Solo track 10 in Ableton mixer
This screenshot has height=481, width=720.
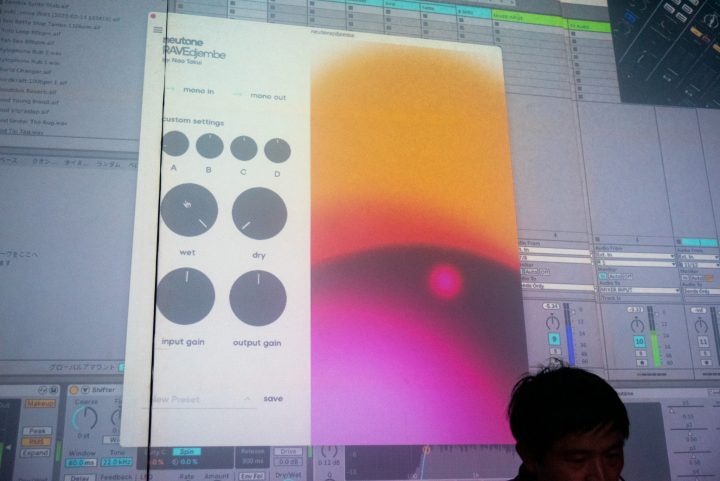point(640,353)
